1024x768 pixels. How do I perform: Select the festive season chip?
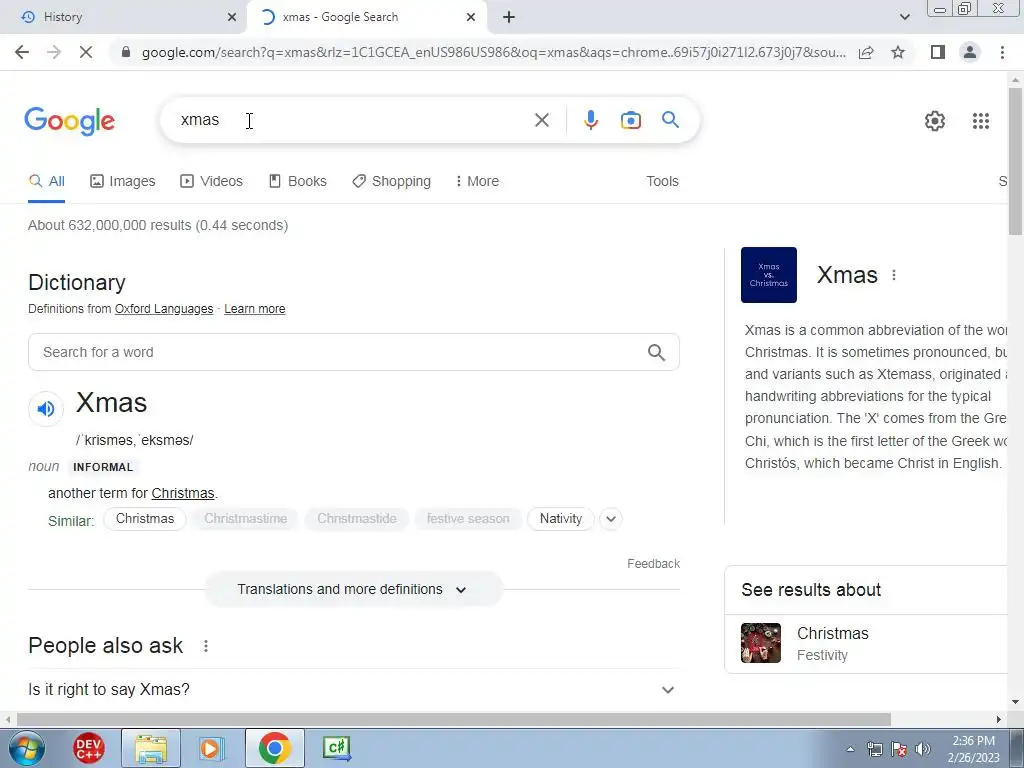[x=468, y=519]
